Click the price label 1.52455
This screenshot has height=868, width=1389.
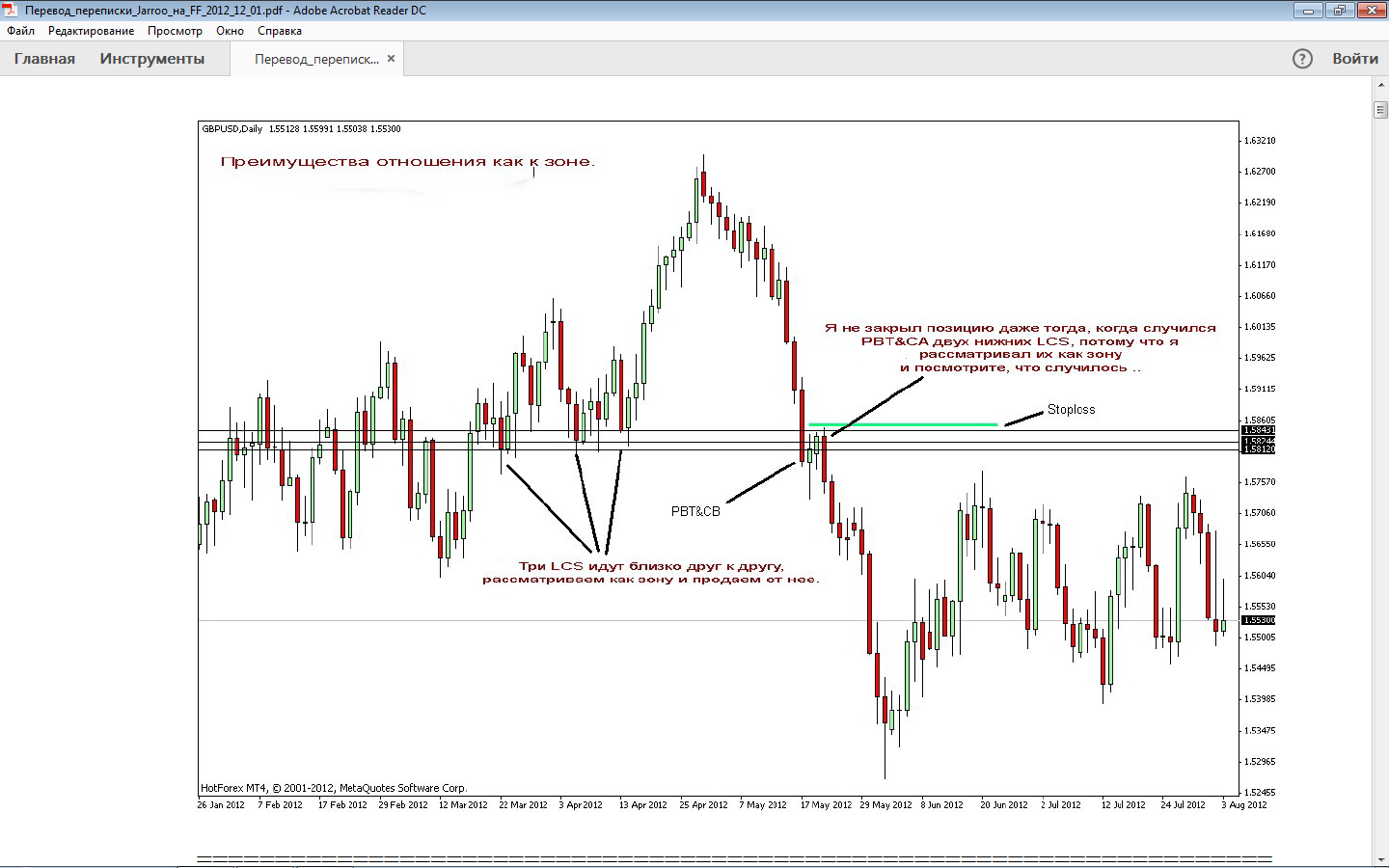point(1259,793)
